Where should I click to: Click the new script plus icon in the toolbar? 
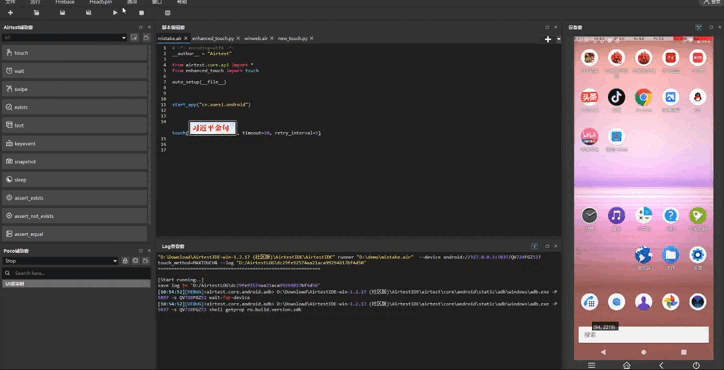pos(11,13)
